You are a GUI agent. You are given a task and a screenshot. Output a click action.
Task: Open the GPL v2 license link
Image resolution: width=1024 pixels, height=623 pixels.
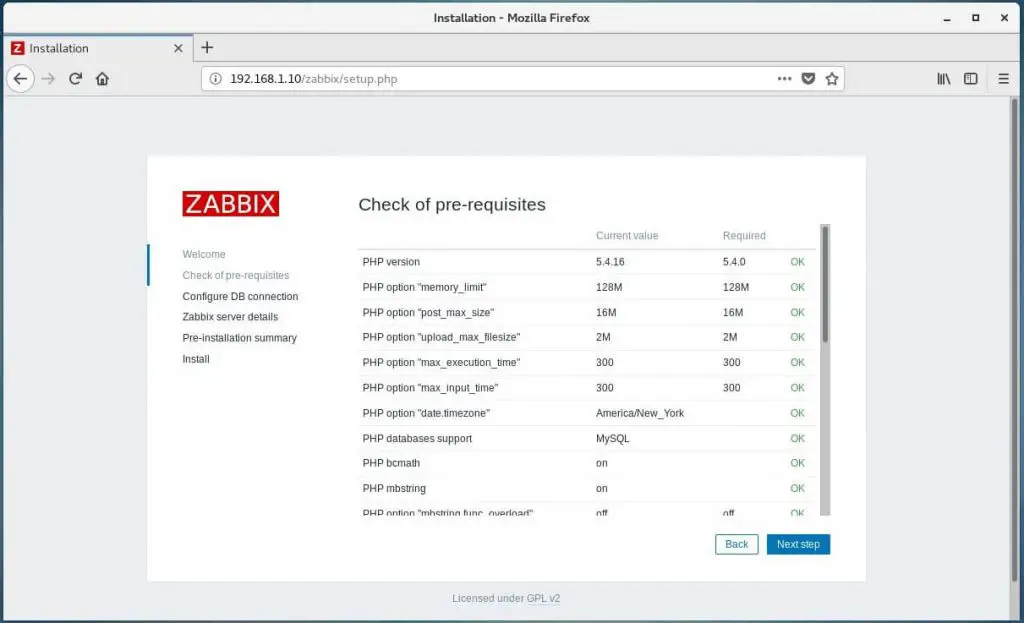click(x=543, y=598)
